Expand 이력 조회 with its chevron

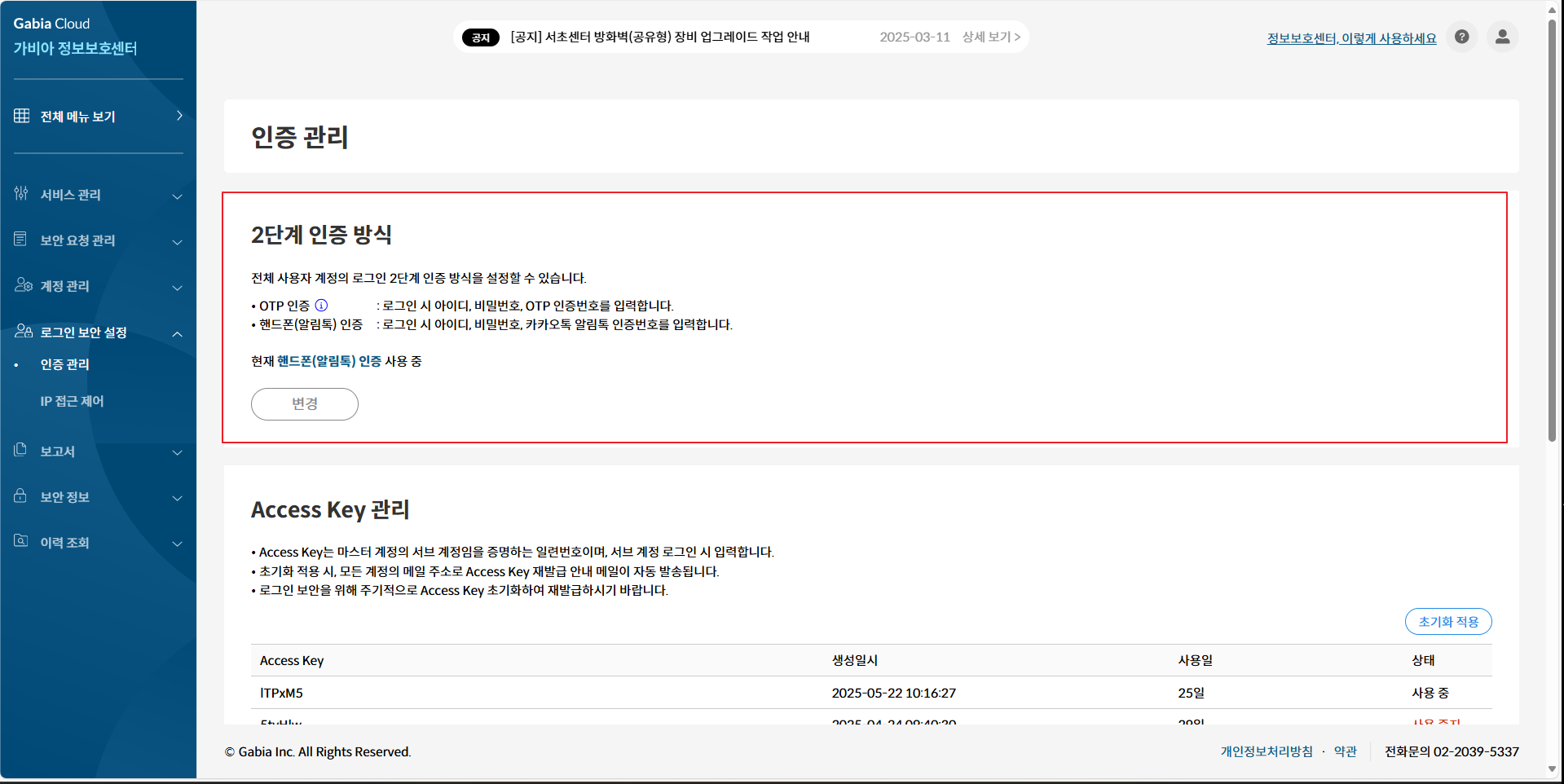(177, 544)
